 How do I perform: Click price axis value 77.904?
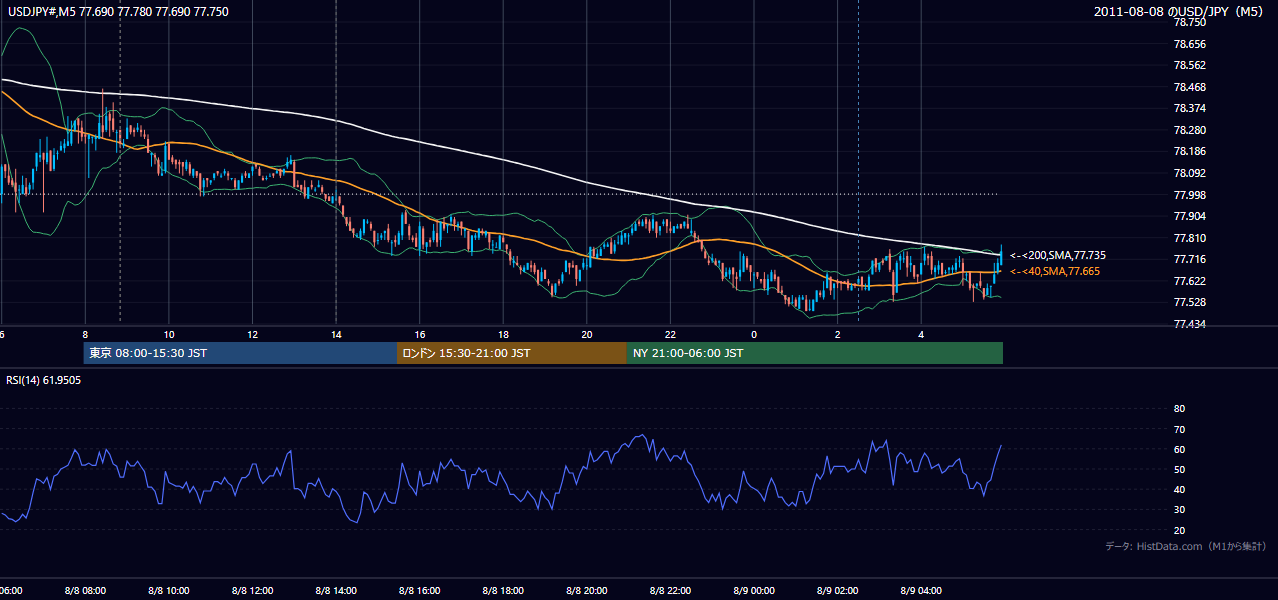coord(1189,216)
